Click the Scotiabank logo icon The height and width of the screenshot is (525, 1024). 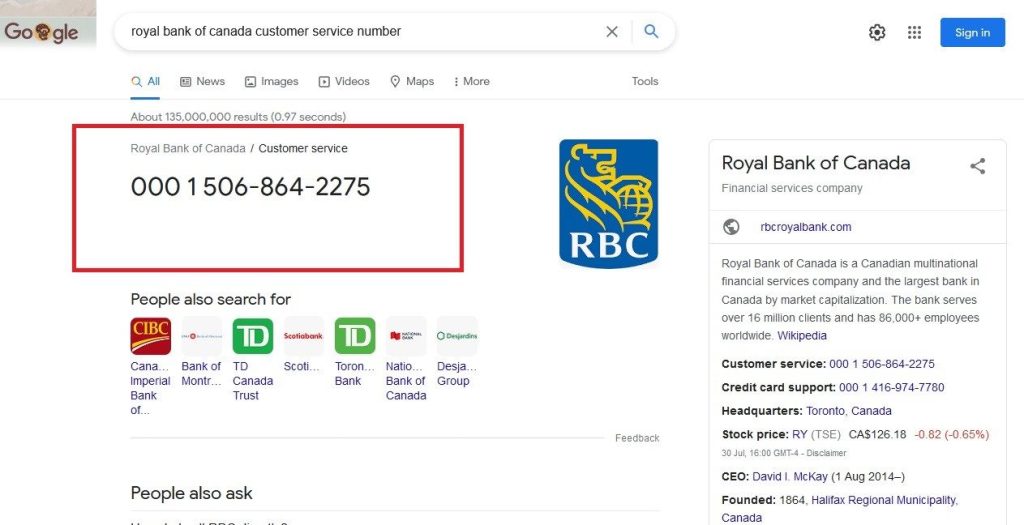coord(304,336)
